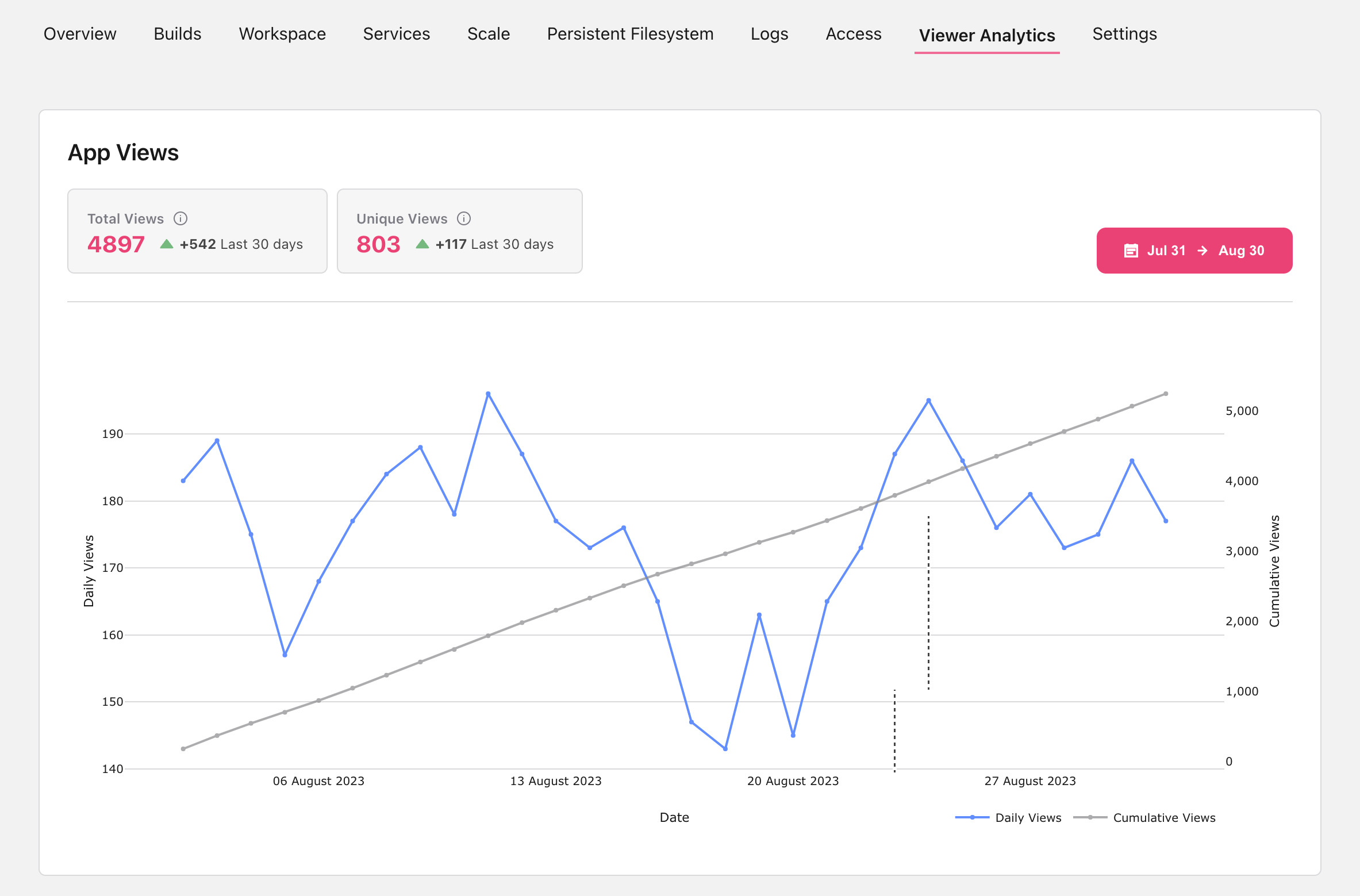Select the Persistent Filesystem tab
The image size is (1360, 896).
coord(630,34)
